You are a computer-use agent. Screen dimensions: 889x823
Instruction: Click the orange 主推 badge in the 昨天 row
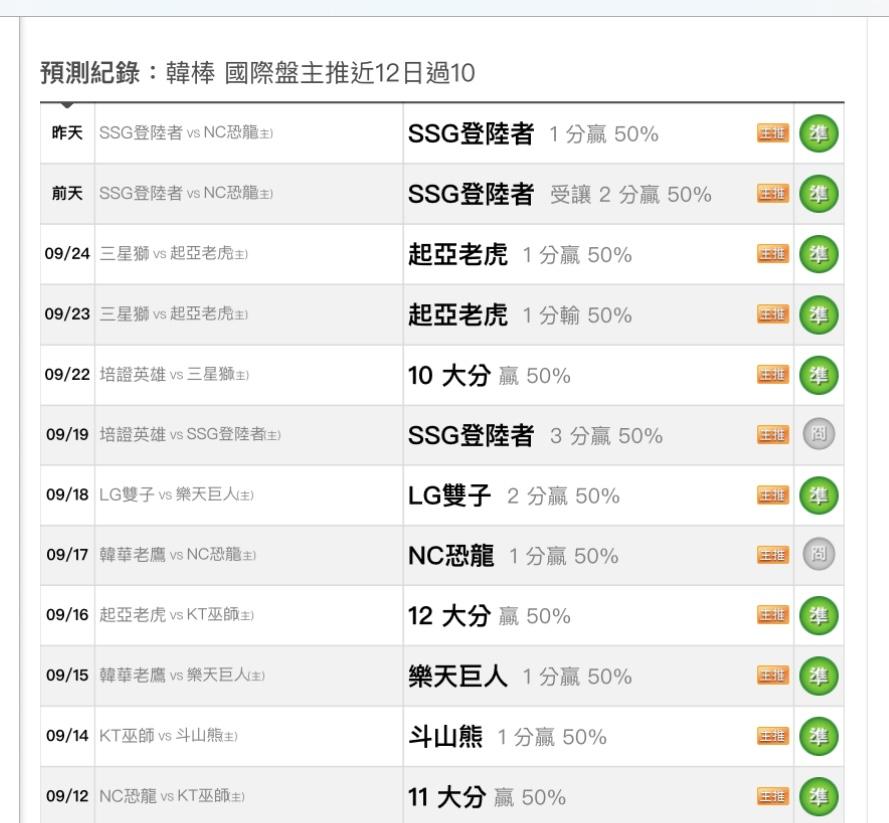point(773,134)
